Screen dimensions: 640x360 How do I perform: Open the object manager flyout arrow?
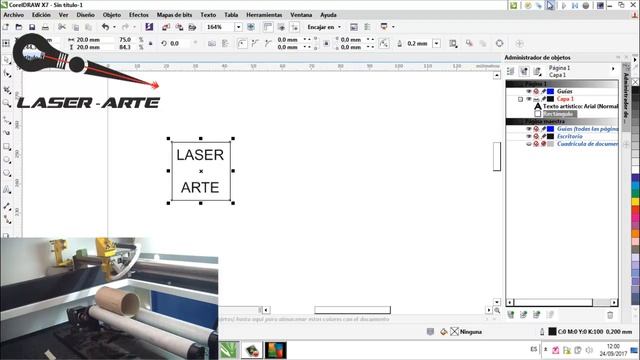[613, 69]
